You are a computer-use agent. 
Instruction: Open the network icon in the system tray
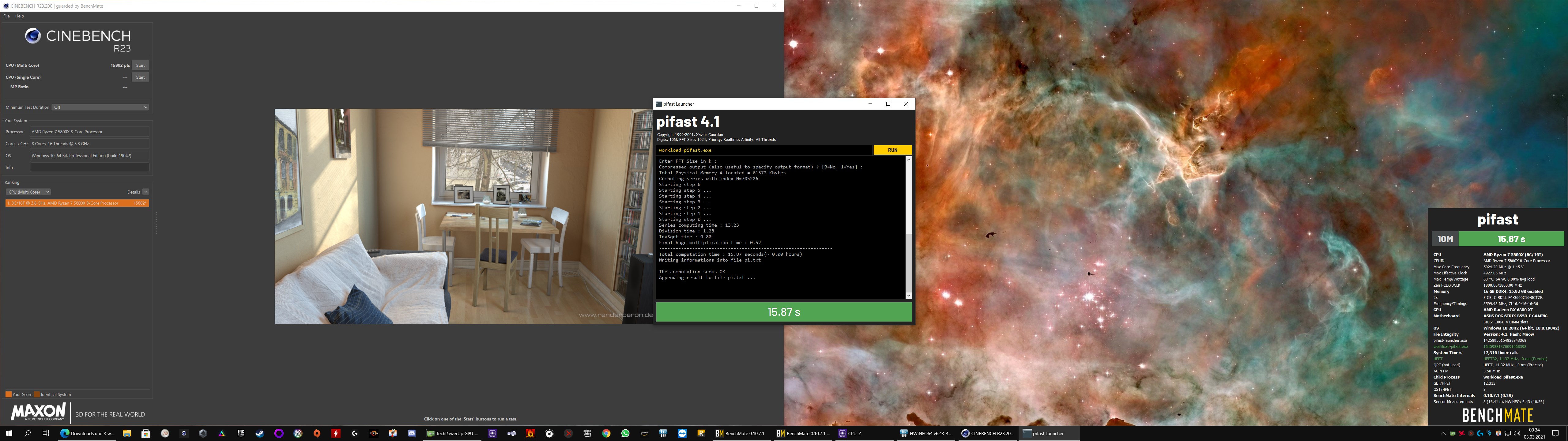(1508, 434)
